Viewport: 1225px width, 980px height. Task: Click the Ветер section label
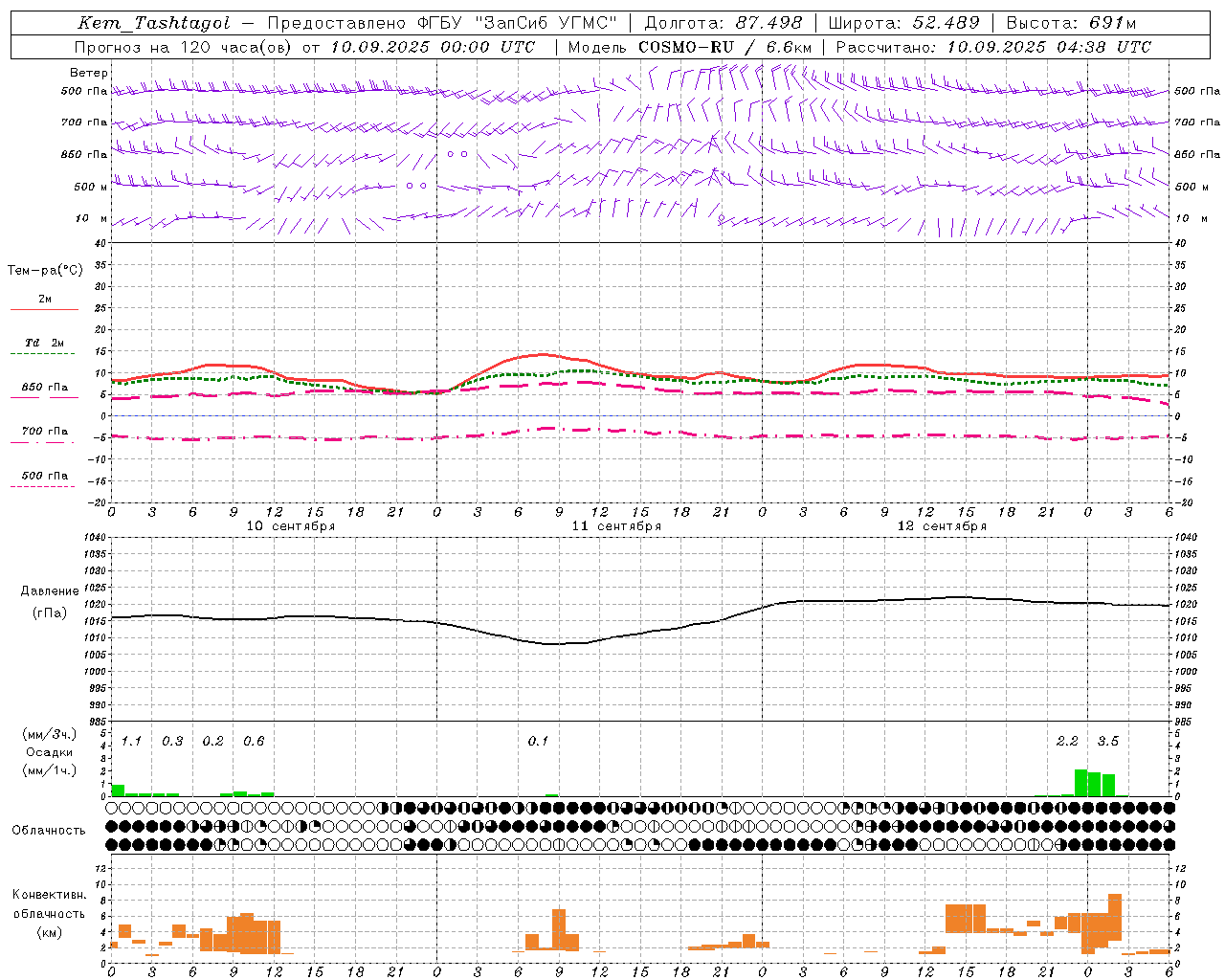pos(88,73)
